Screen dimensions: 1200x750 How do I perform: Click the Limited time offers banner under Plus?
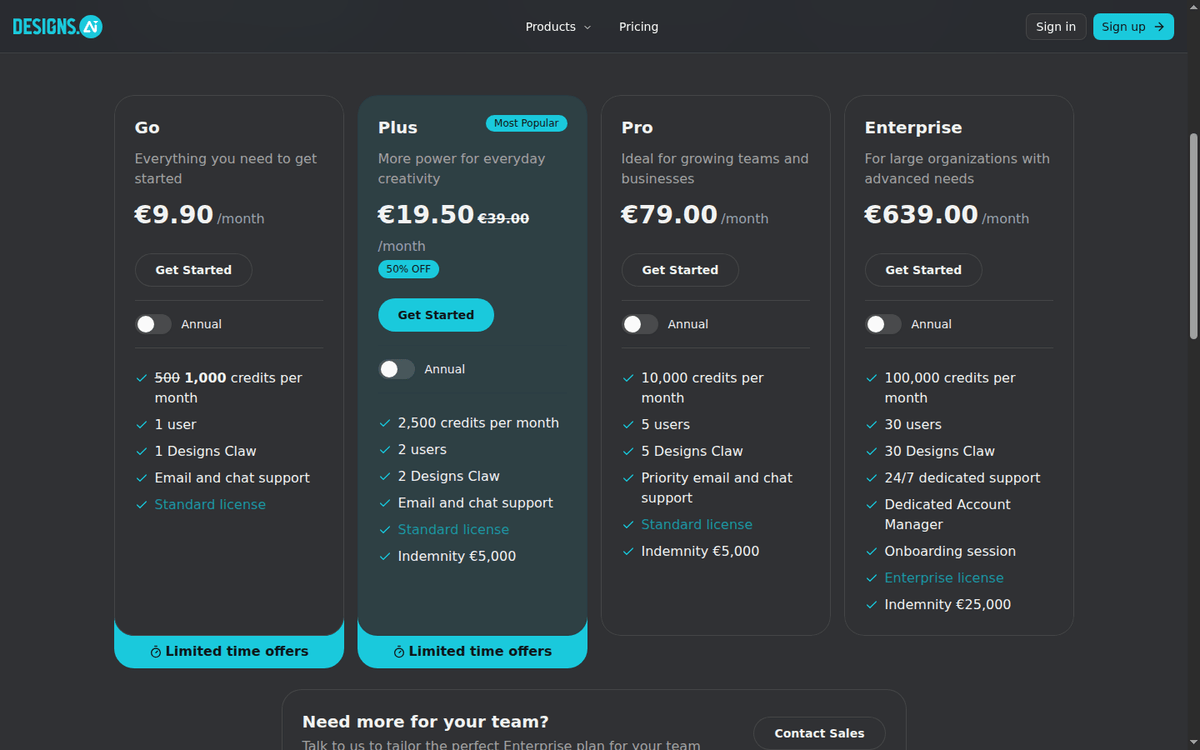pos(472,651)
